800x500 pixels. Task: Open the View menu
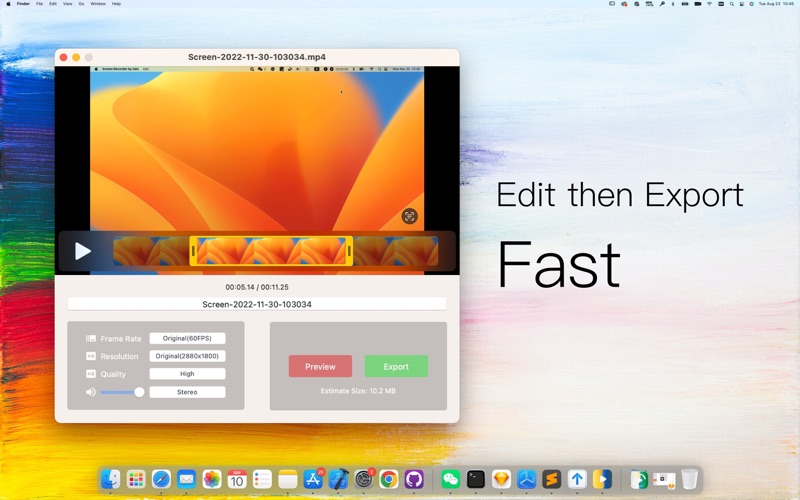click(67, 4)
